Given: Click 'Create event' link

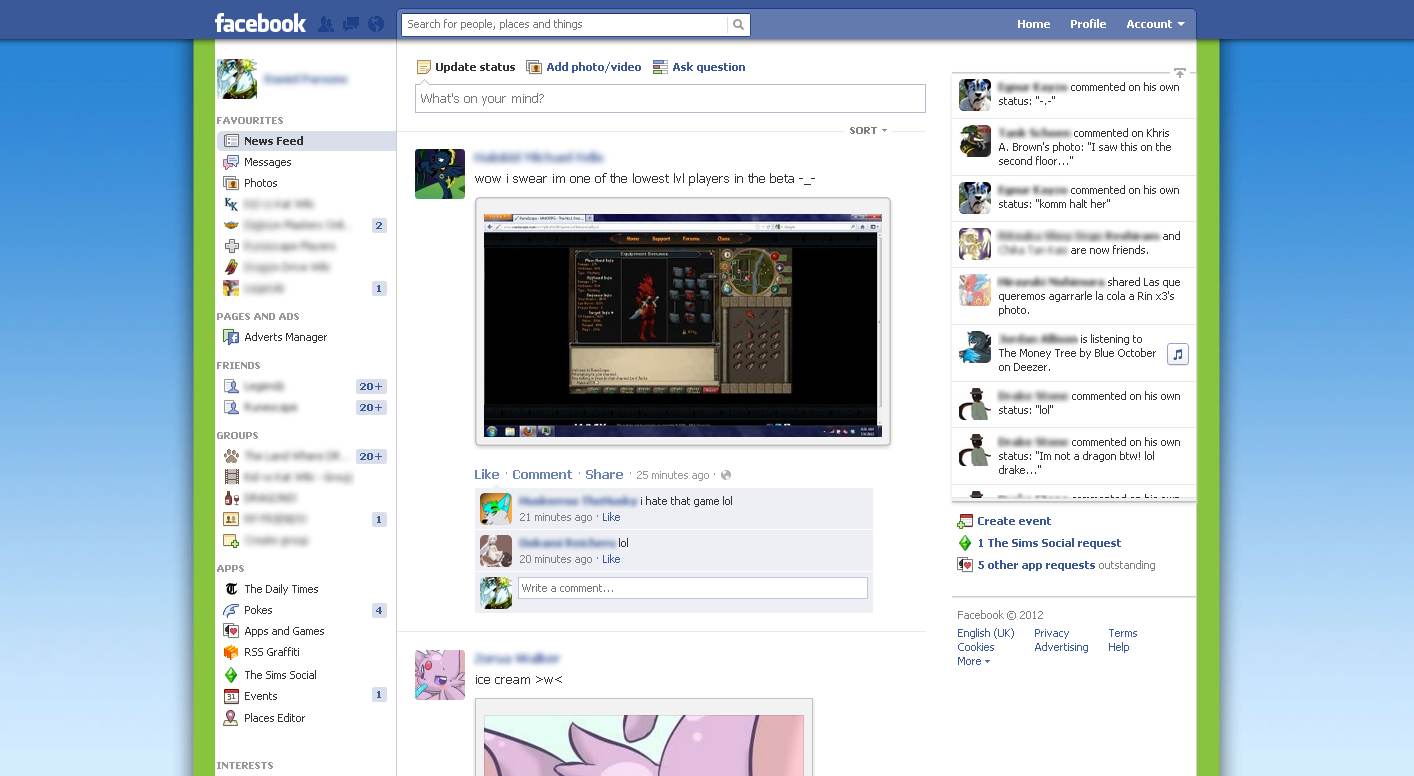Looking at the screenshot, I should pos(1014,521).
